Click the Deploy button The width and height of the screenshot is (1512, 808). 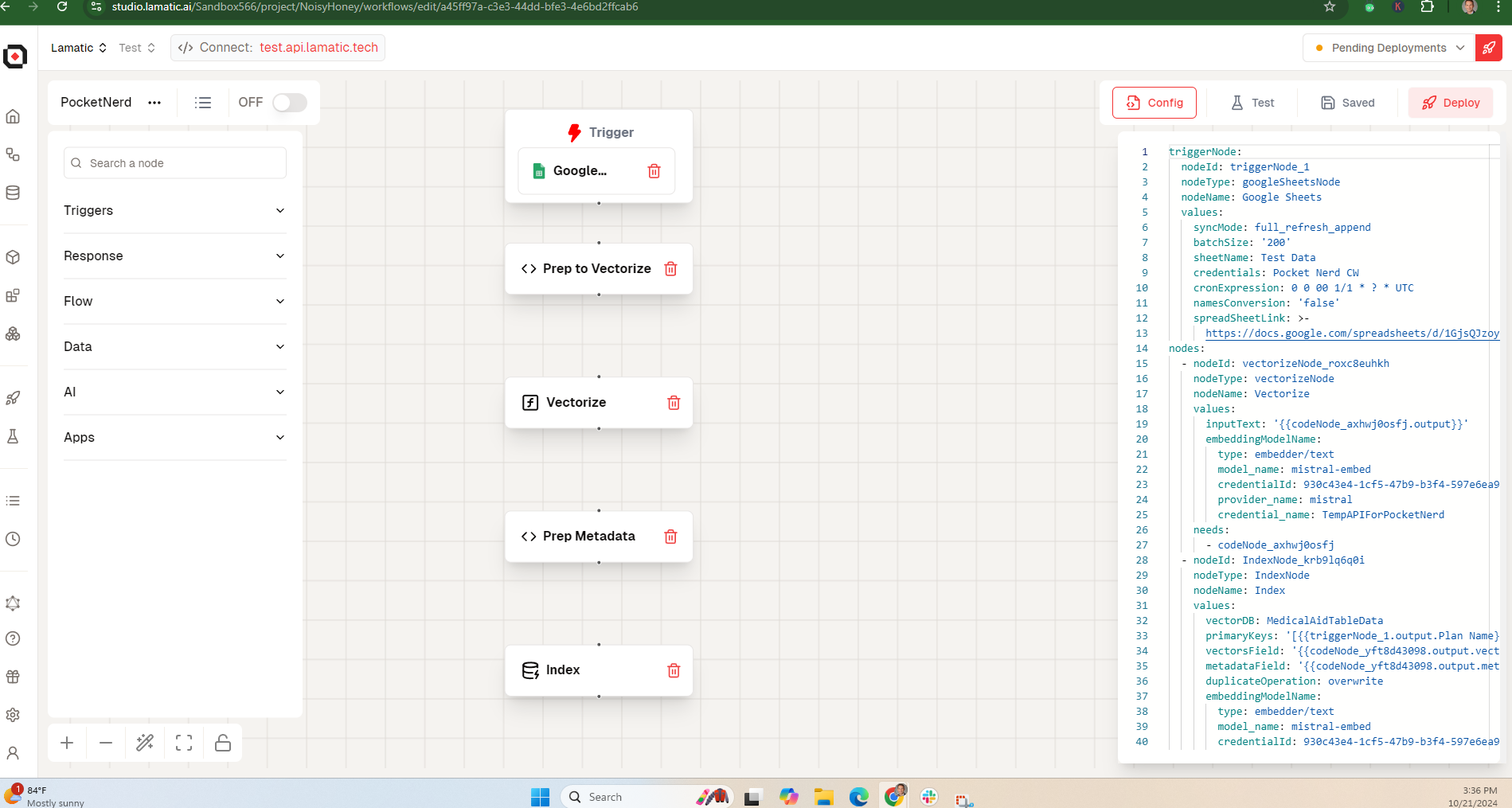click(x=1450, y=103)
